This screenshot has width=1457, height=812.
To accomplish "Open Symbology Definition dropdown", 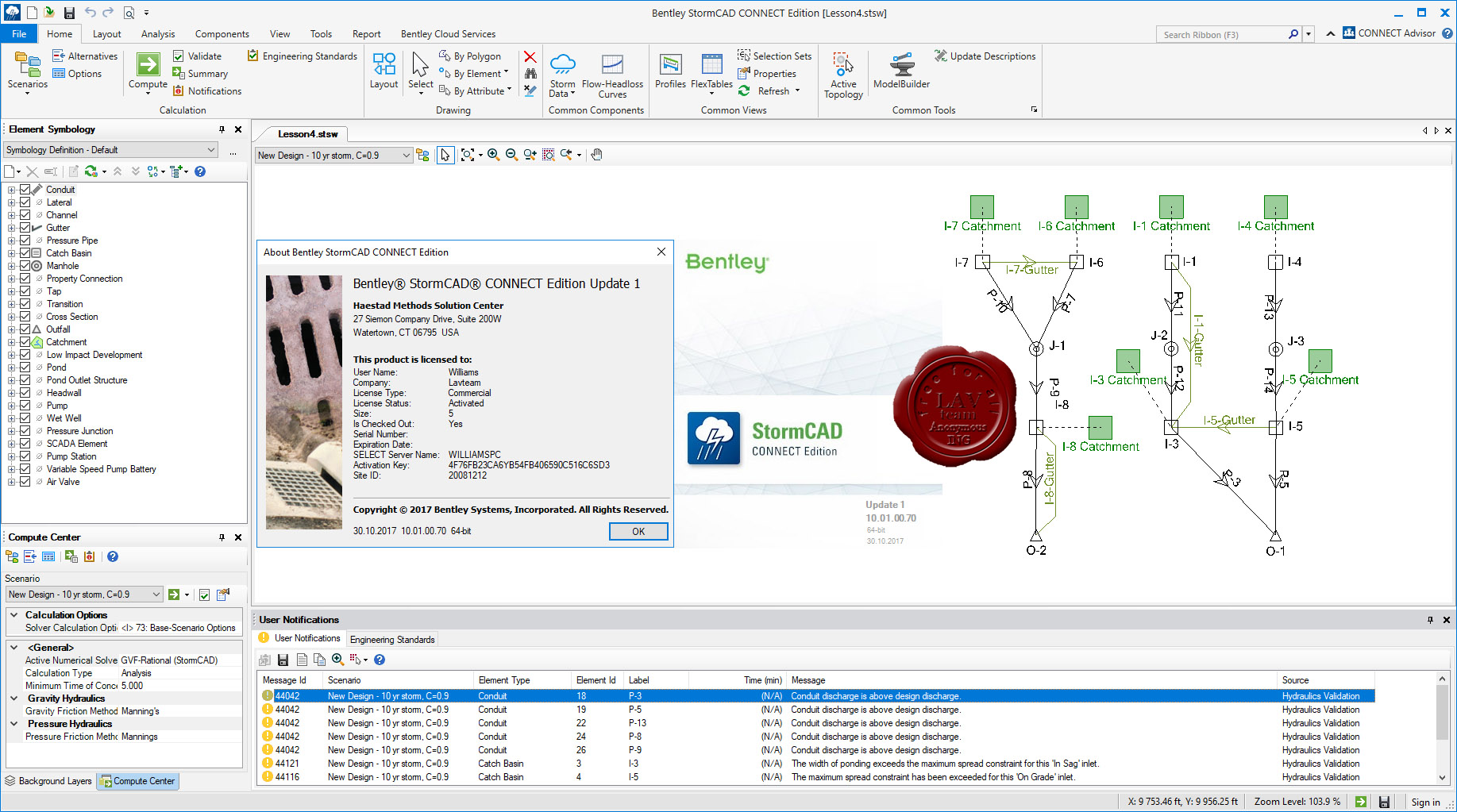I will (x=110, y=150).
